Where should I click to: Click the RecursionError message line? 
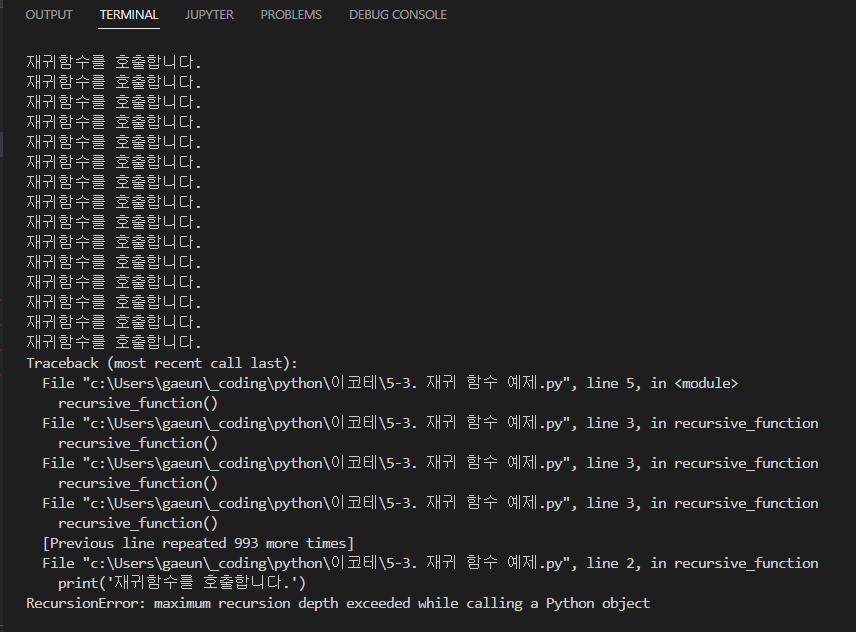coord(338,603)
